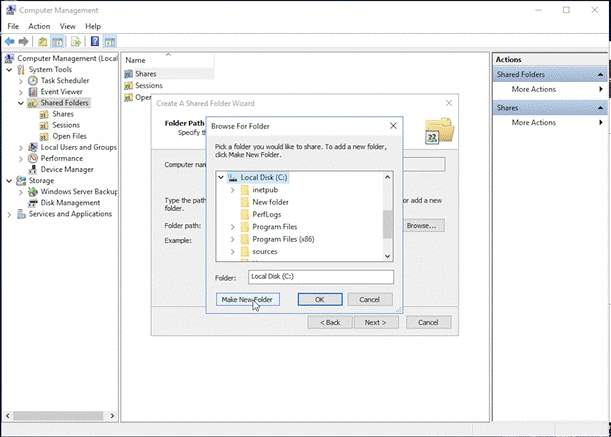Click OK in Browse For Folder
This screenshot has height=437, width=611.
coord(320,299)
